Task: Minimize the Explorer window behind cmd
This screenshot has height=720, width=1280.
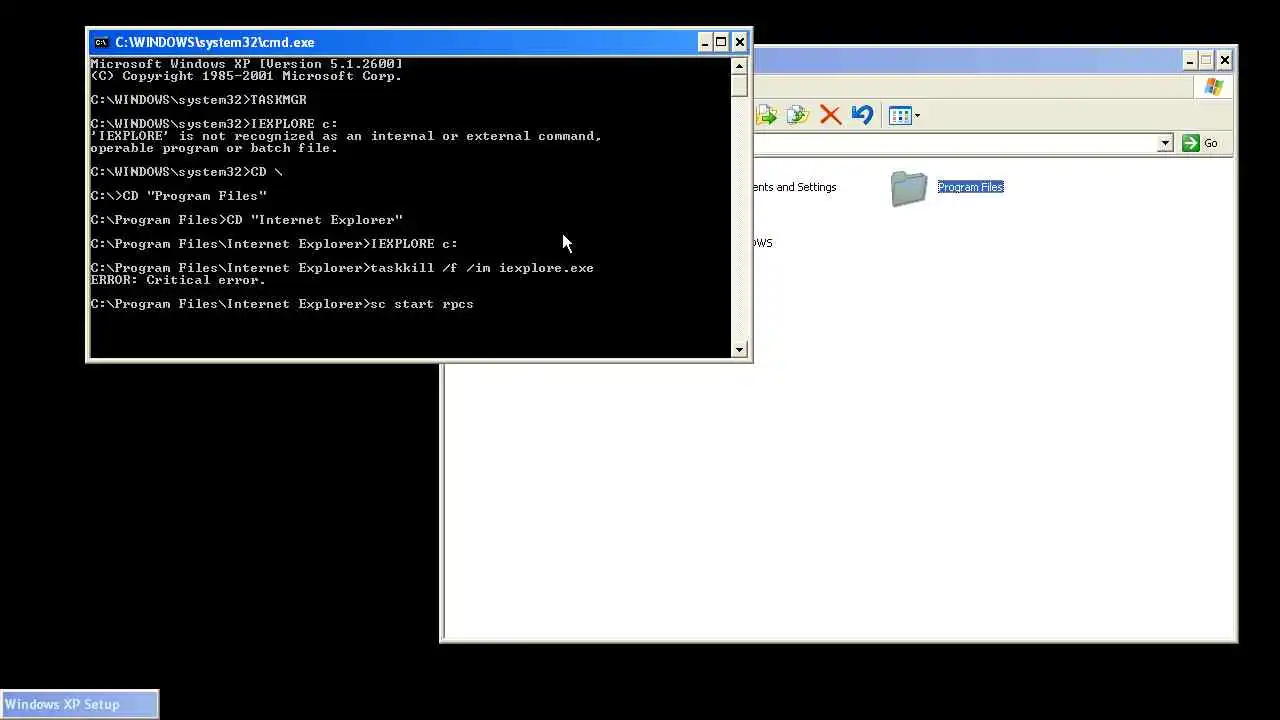Action: tap(1189, 61)
